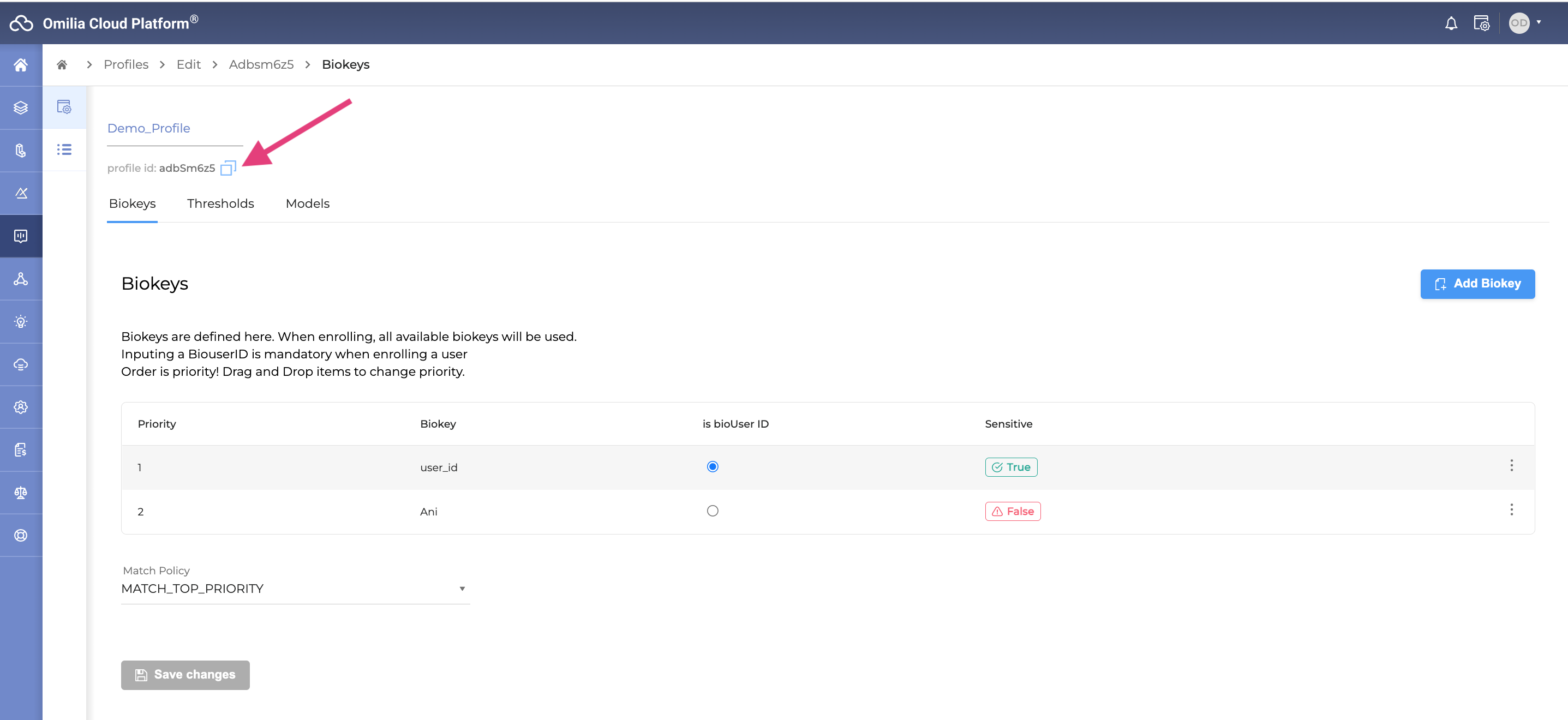The width and height of the screenshot is (1568, 720).
Task: Go to Profiles breadcrumb link
Action: point(126,64)
